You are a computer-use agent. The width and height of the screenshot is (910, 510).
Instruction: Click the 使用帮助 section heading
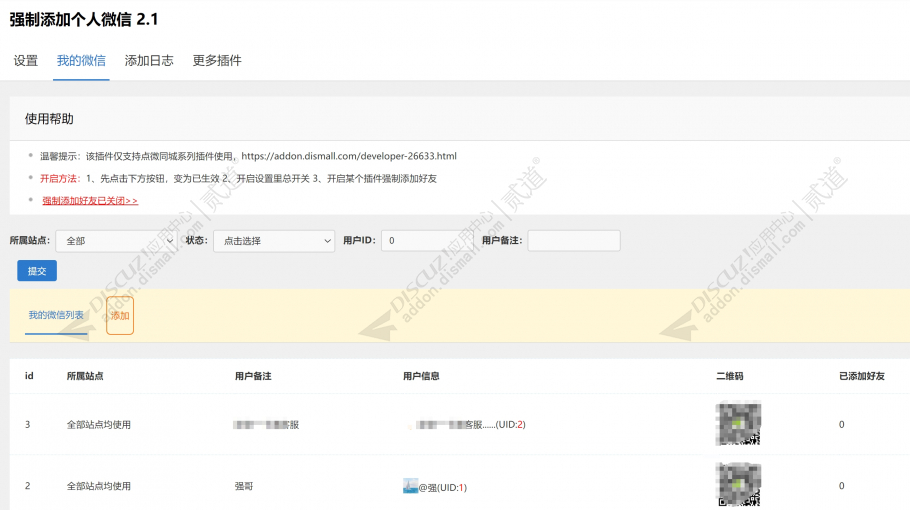coord(49,119)
